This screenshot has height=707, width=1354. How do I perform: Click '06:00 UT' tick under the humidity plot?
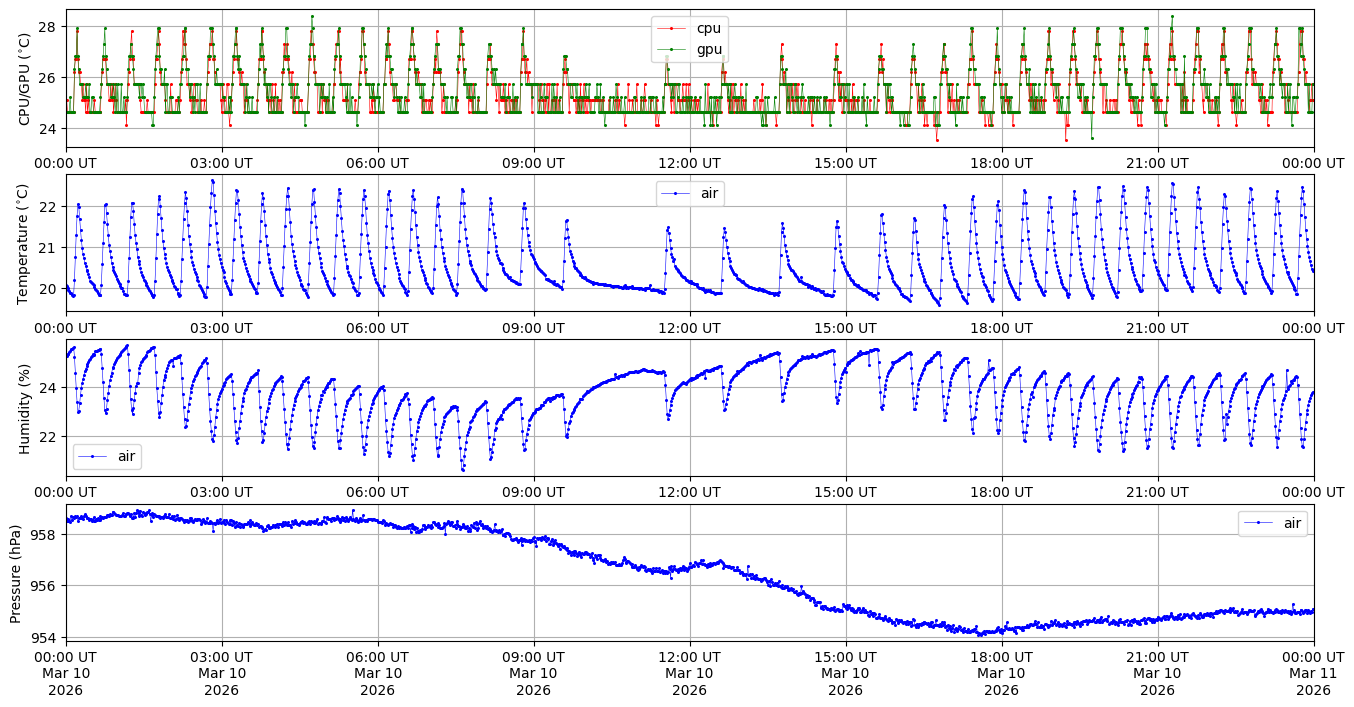pyautogui.click(x=378, y=491)
